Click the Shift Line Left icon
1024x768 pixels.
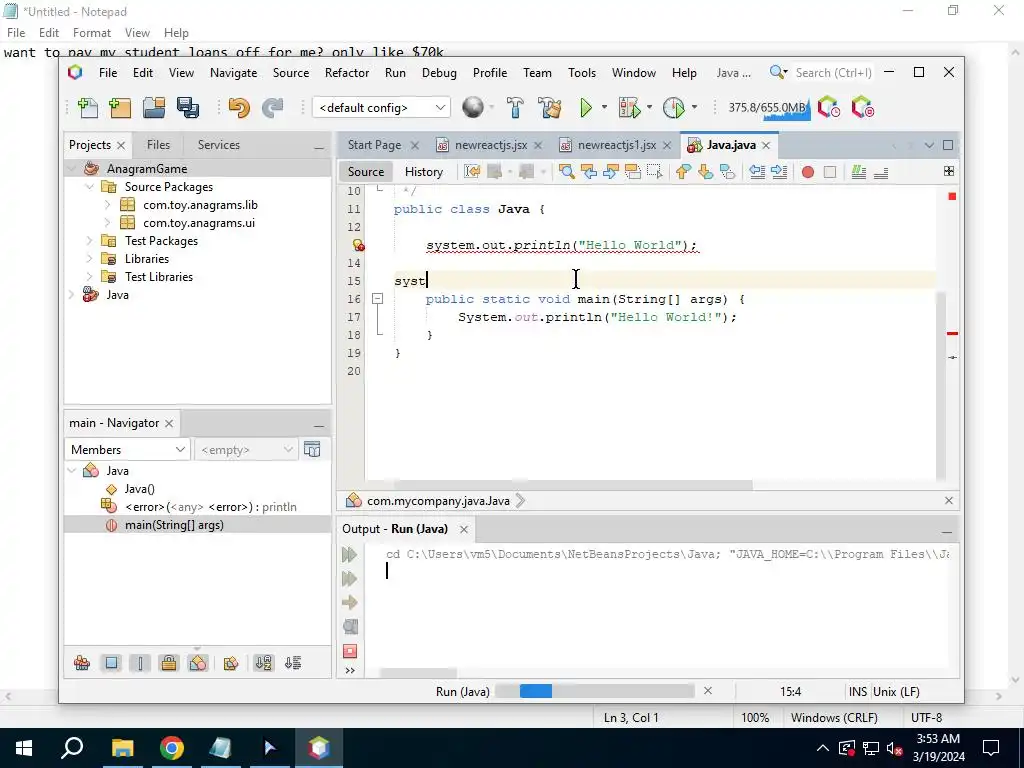(x=757, y=172)
